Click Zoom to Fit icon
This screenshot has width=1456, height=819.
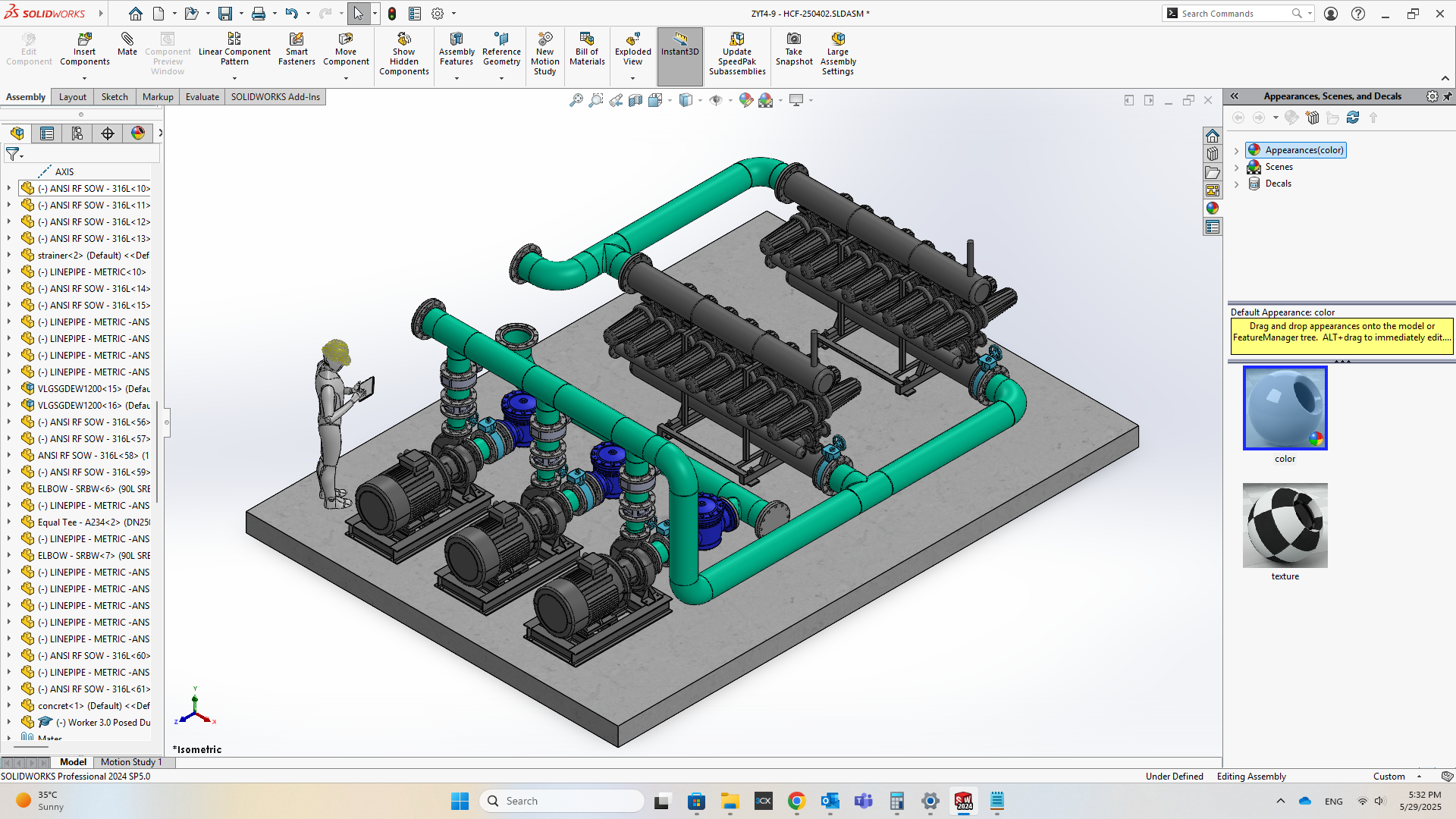(x=576, y=100)
